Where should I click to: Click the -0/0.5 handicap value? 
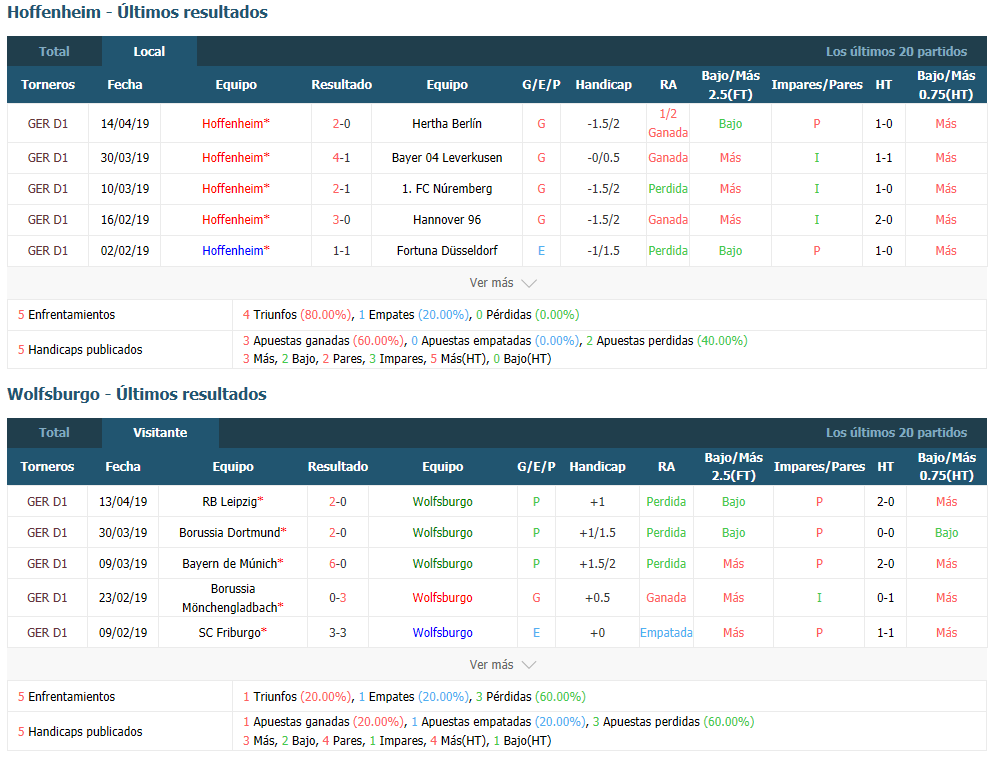coord(604,158)
